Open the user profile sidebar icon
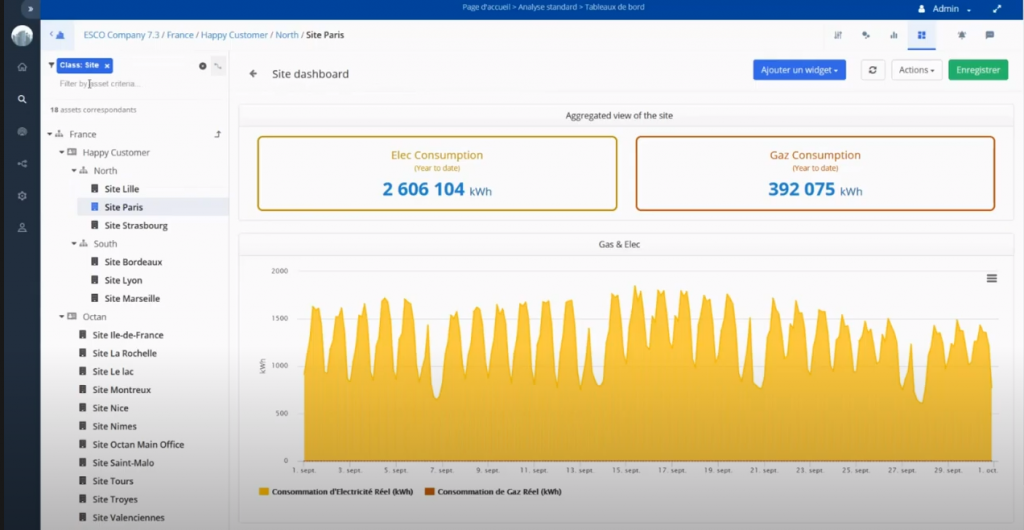Image resolution: width=1024 pixels, height=530 pixels. click(x=22, y=228)
